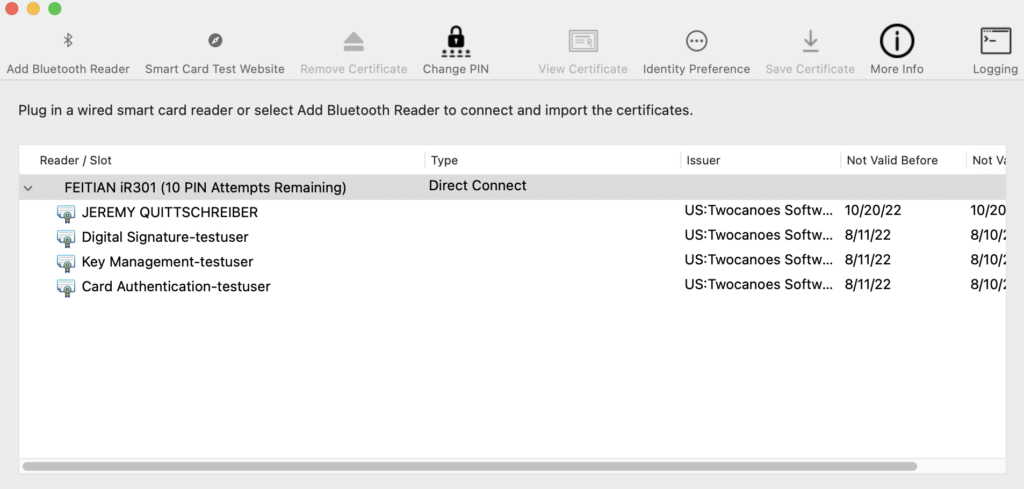Viewport: 1024px width, 489px height.
Task: Click Direct Connect type cell
Action: (477, 186)
